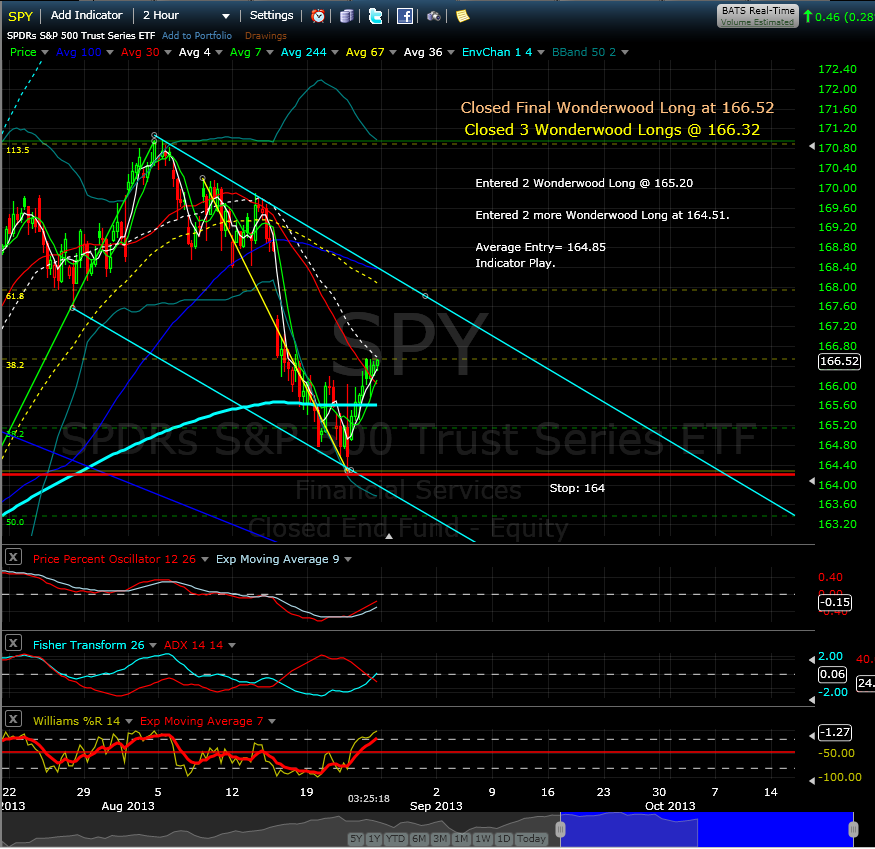Set range to 3M

pos(440,838)
